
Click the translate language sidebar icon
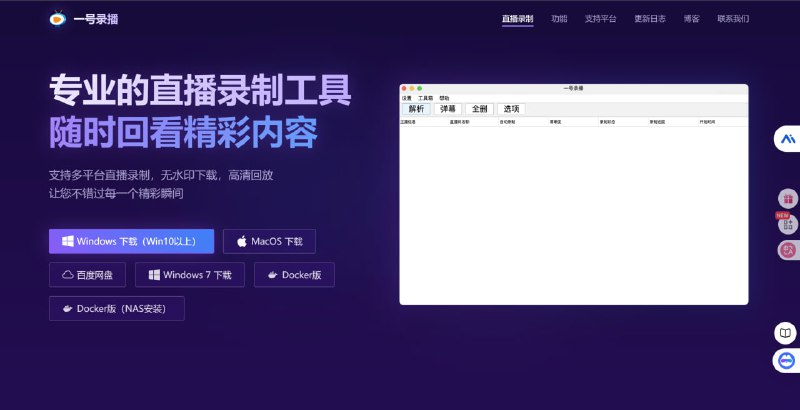tap(788, 250)
